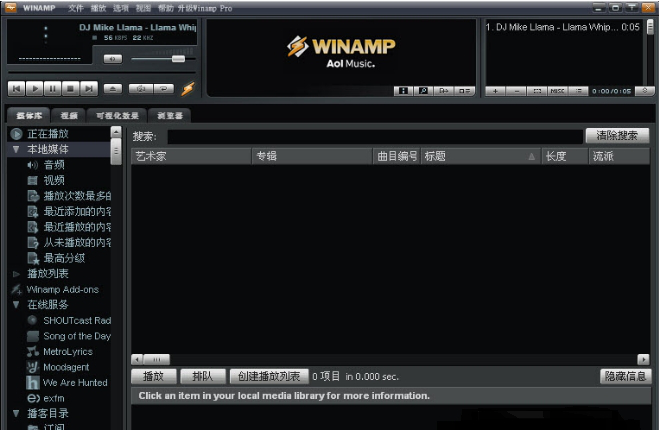Click the 隐藏信息 button
This screenshot has height=447, width=659.
625,376
